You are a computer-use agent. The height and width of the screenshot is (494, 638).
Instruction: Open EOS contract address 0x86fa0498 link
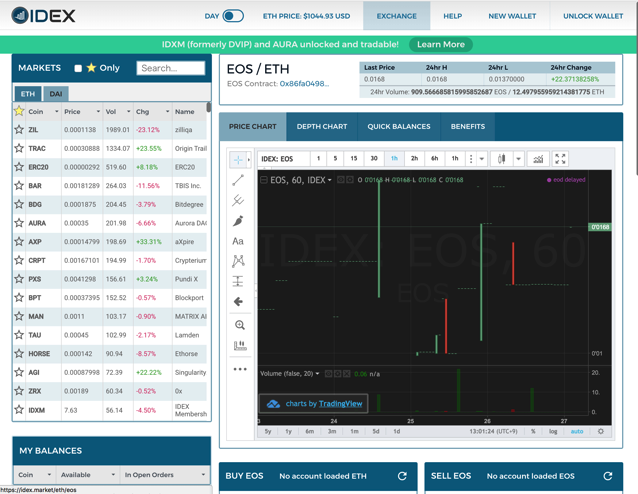(x=304, y=83)
